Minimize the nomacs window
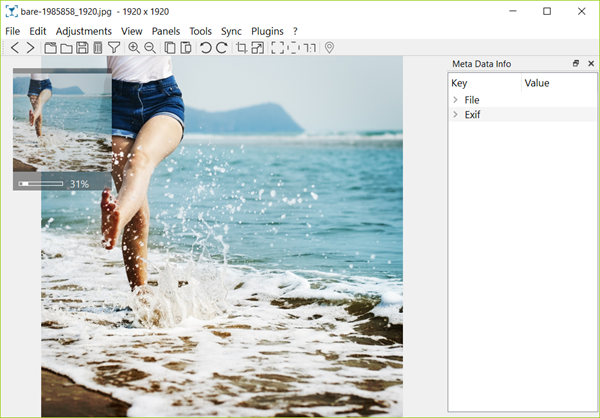This screenshot has height=418, width=600. tap(513, 11)
